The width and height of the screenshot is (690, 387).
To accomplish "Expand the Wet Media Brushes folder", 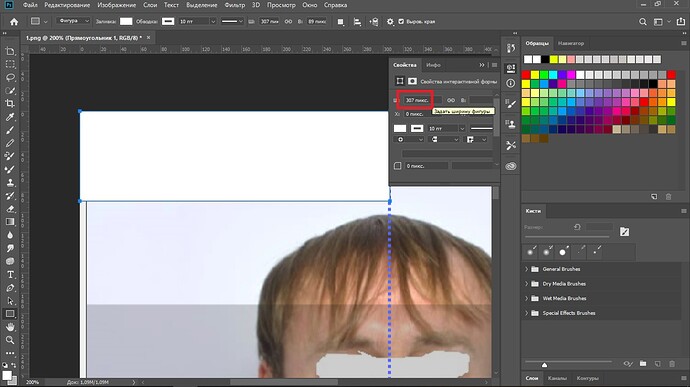I will pyautogui.click(x=527, y=298).
